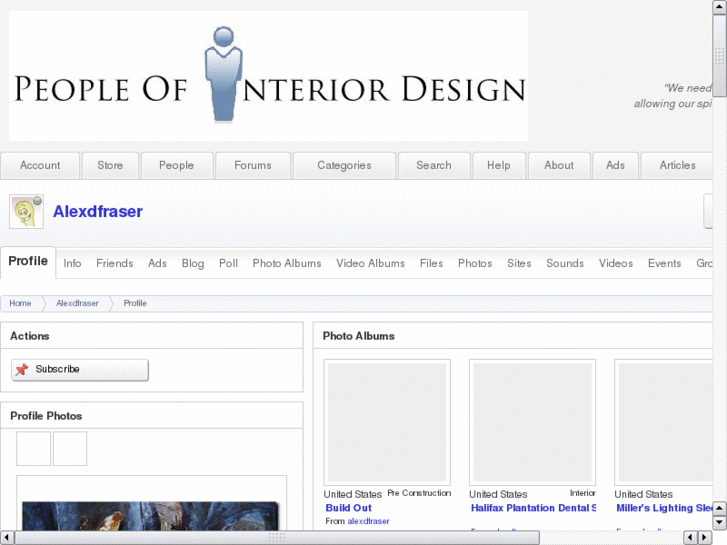This screenshot has height=545, width=727.
Task: Click the large profile photo preview
Action: [151, 516]
